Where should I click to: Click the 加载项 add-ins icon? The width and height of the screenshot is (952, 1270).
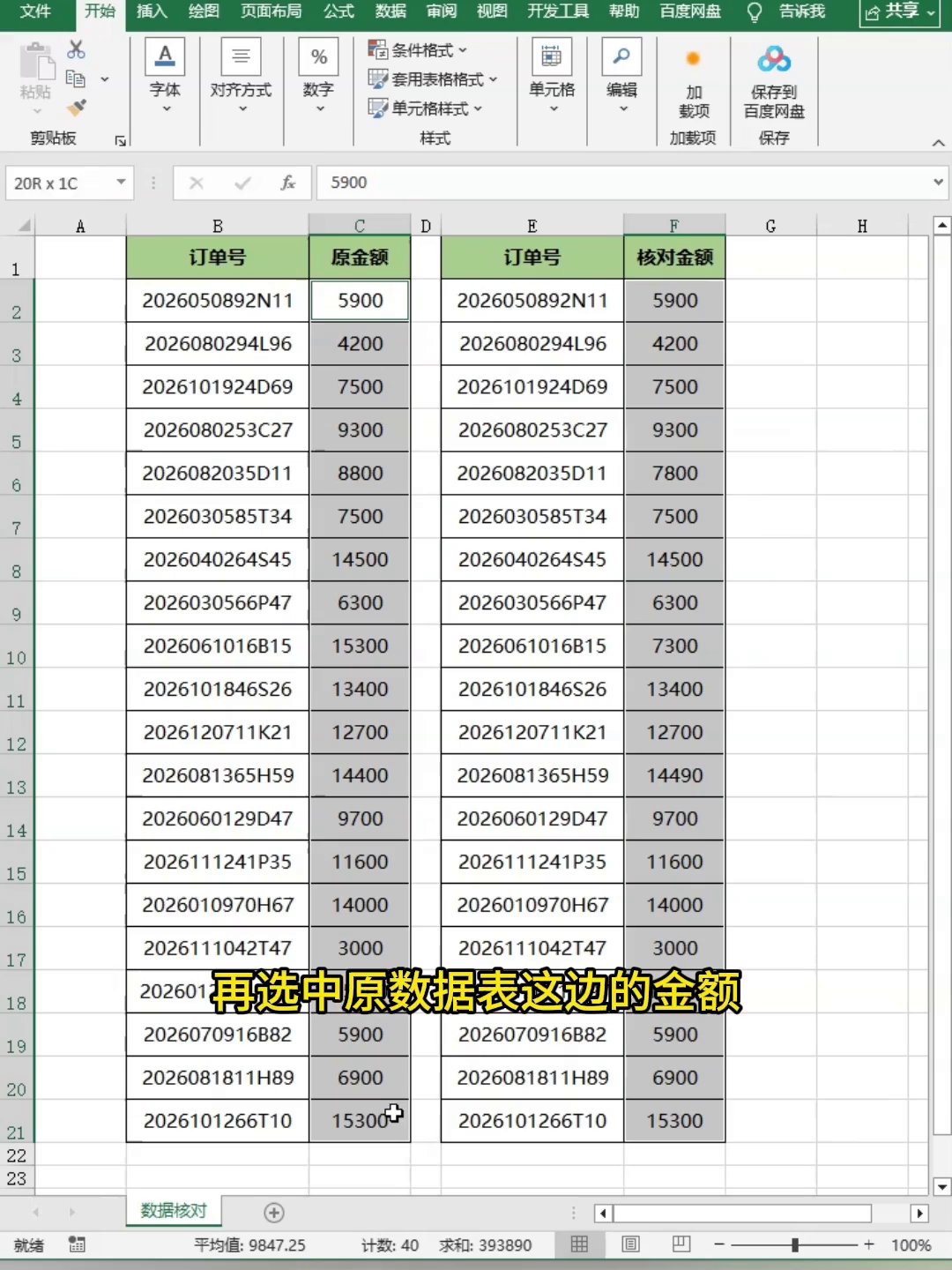tap(694, 59)
